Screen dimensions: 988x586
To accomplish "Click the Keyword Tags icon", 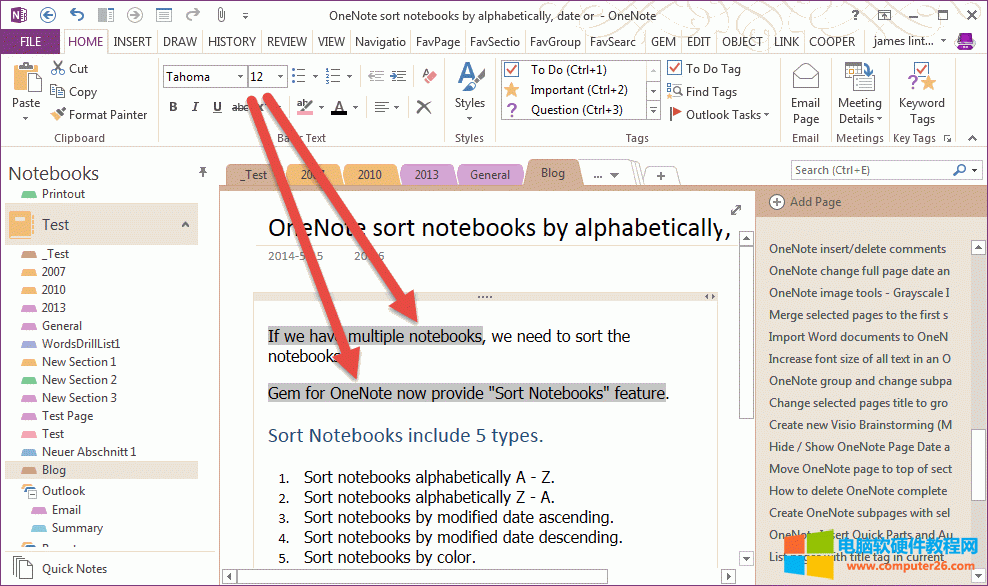I will point(921,90).
